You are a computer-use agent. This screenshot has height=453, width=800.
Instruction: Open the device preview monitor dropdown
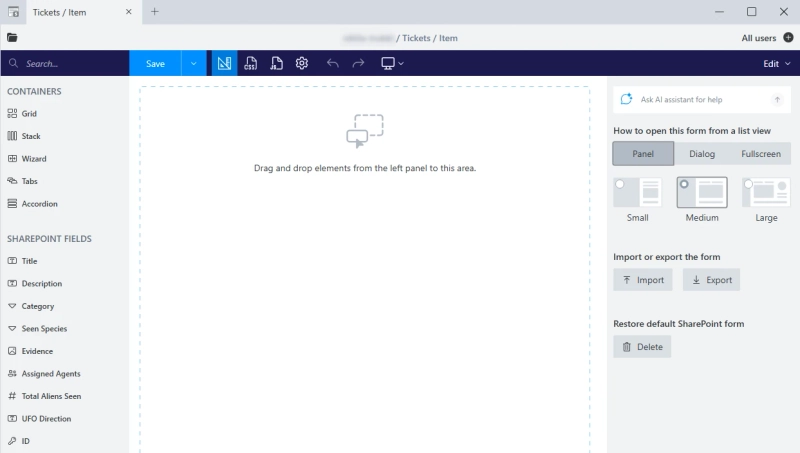pos(392,63)
